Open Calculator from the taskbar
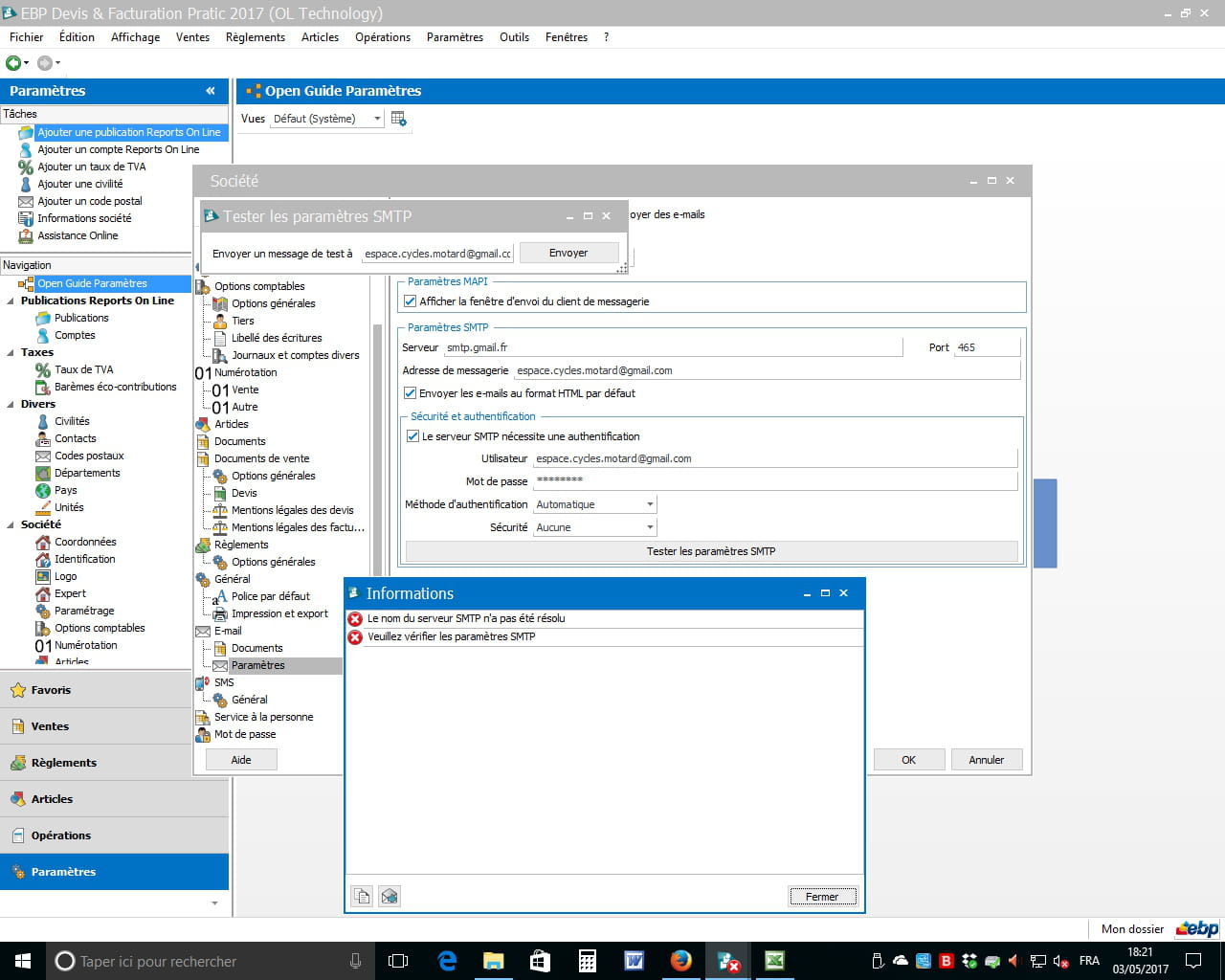This screenshot has width=1225, height=980. (x=588, y=961)
